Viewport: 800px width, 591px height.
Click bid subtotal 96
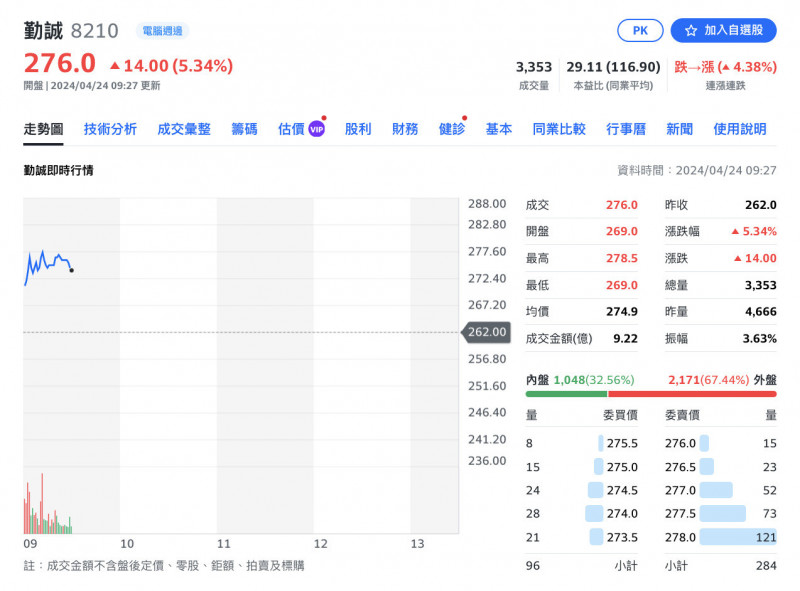coord(533,565)
